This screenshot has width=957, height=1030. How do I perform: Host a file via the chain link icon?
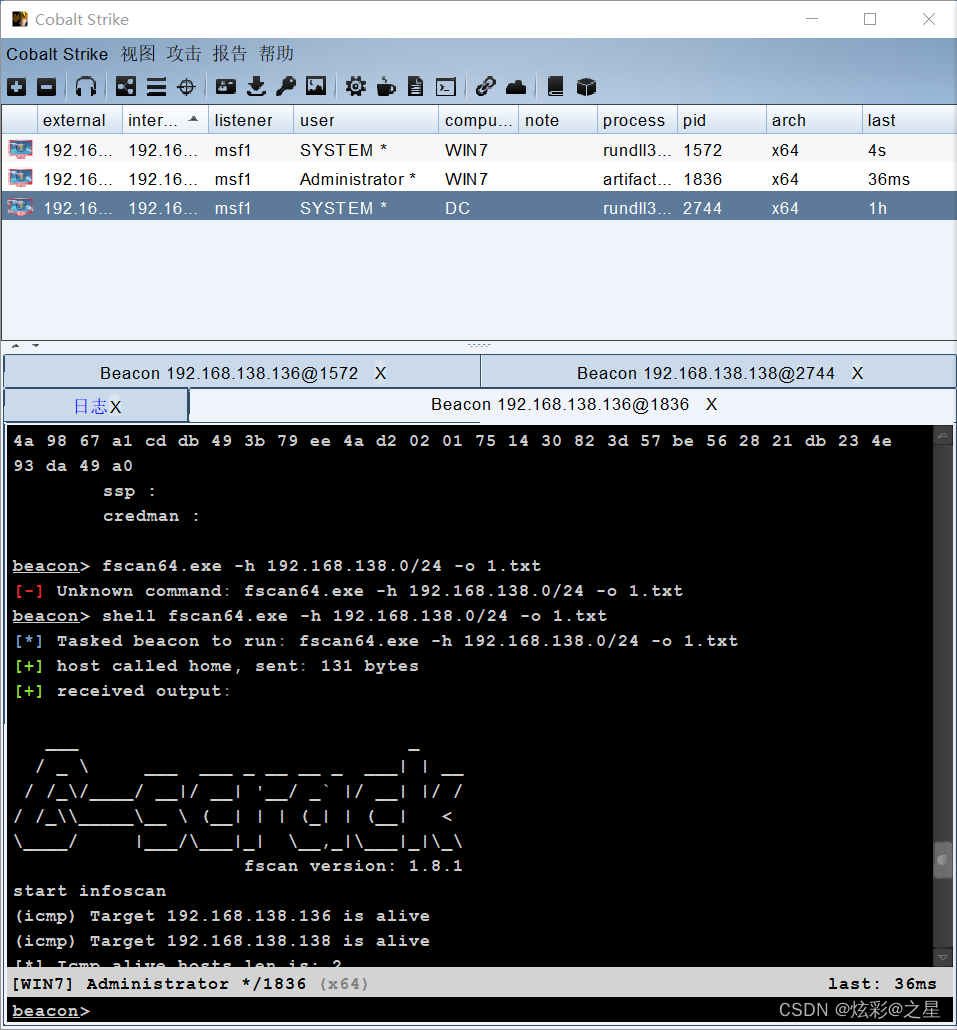485,87
